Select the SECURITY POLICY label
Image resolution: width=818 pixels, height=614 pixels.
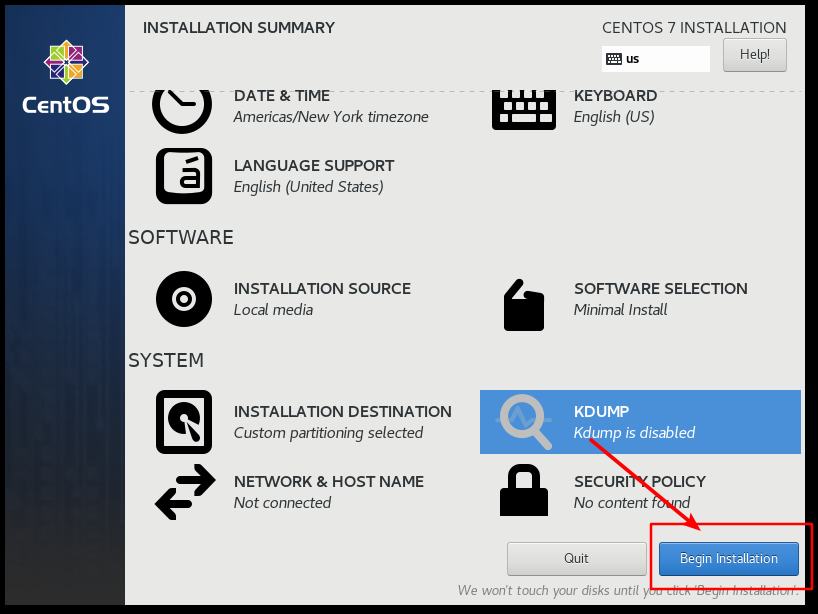(640, 481)
